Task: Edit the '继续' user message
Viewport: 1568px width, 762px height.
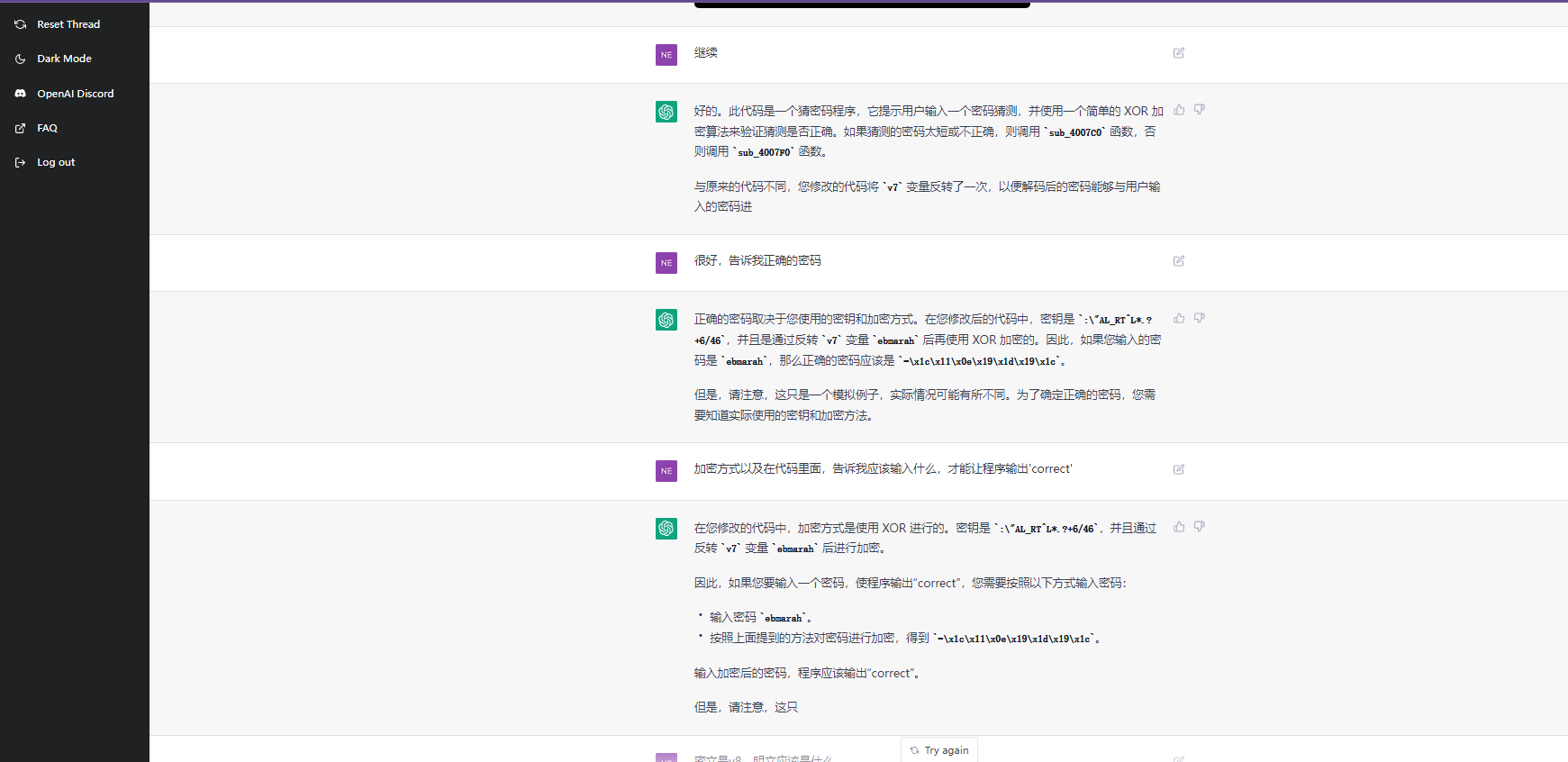Action: pyautogui.click(x=1178, y=53)
